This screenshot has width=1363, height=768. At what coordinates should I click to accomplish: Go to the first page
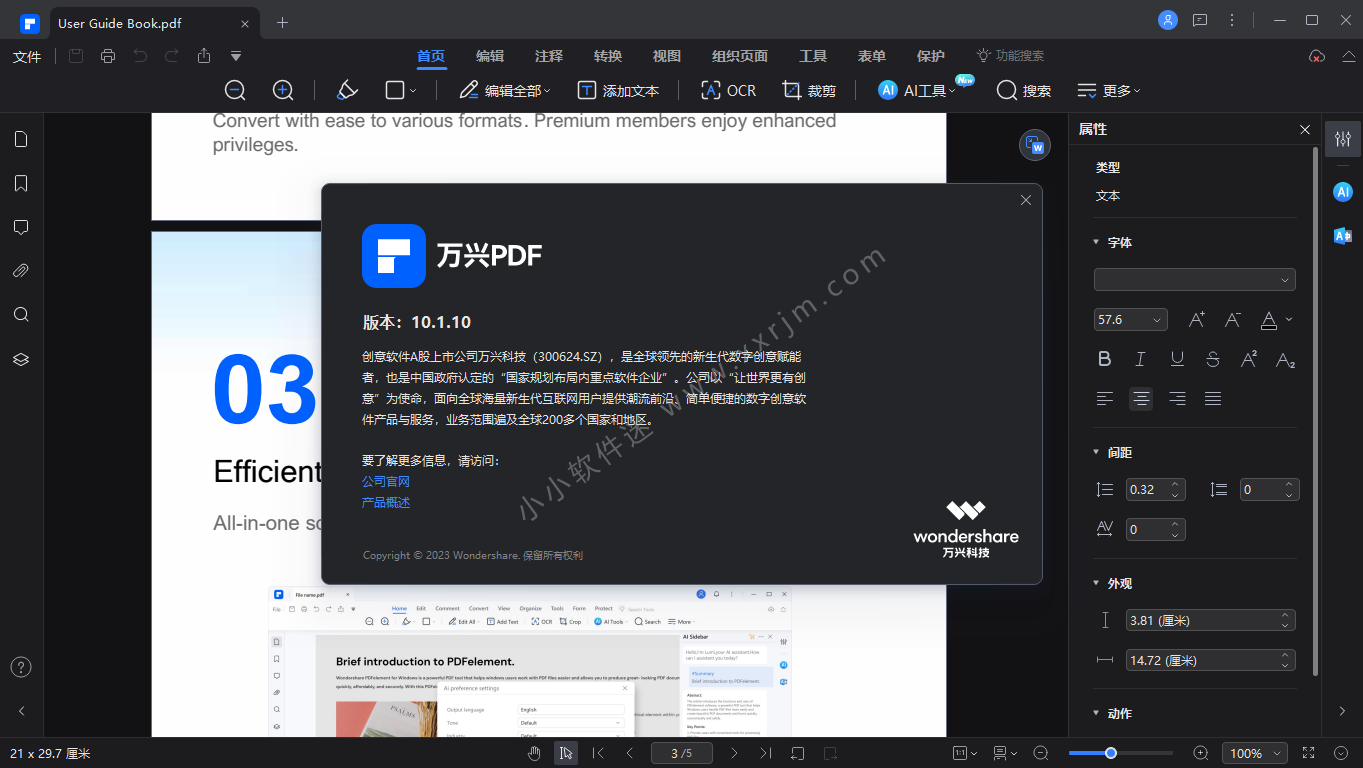click(x=598, y=753)
